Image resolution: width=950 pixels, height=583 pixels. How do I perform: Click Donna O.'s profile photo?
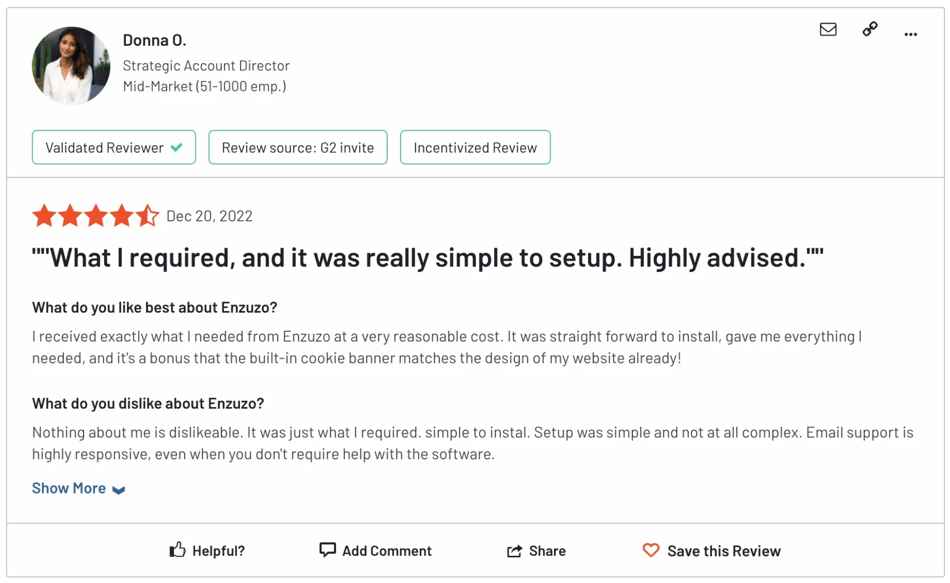tap(71, 65)
